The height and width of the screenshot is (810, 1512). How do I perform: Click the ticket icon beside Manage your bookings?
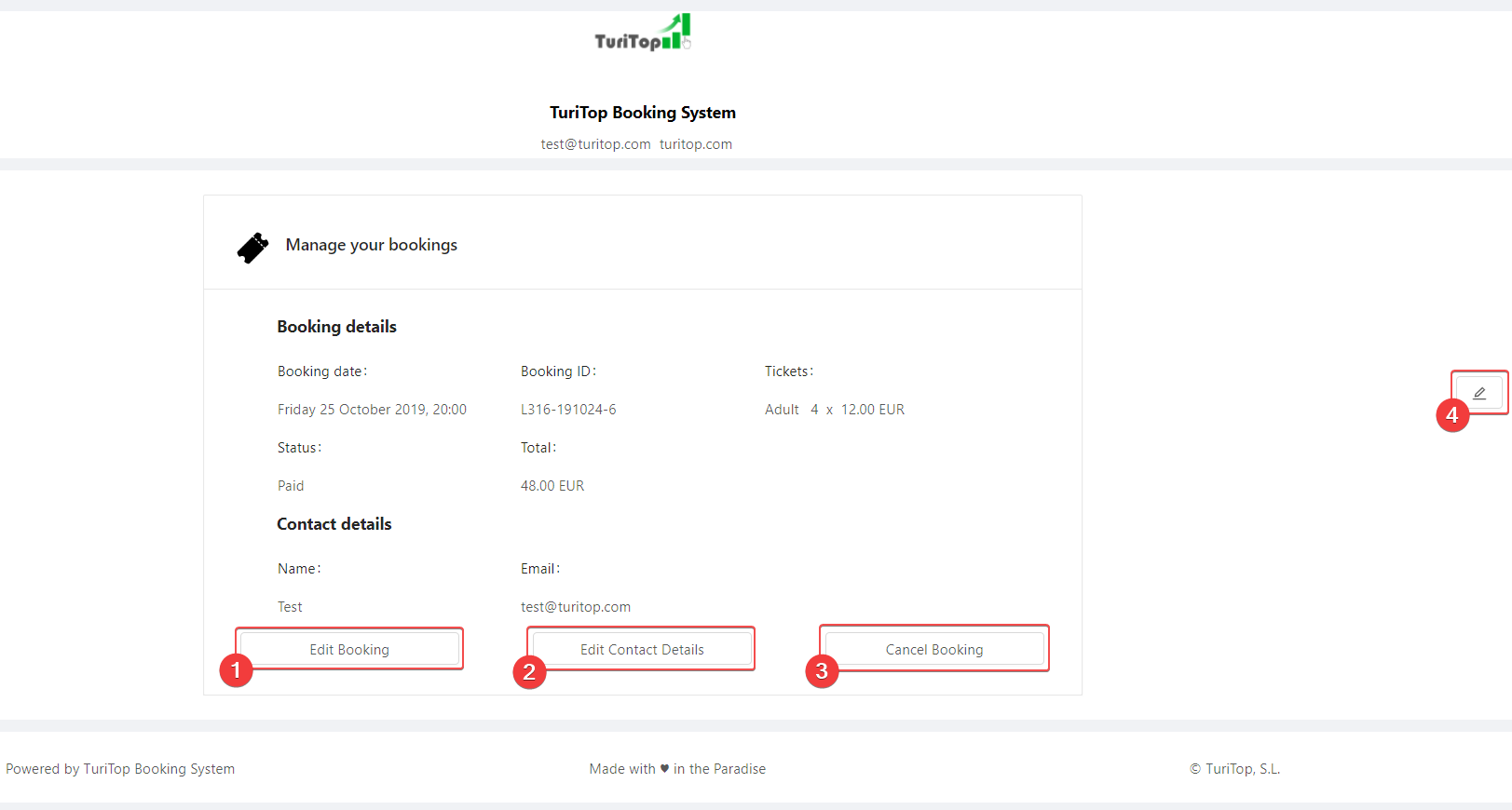tap(252, 248)
